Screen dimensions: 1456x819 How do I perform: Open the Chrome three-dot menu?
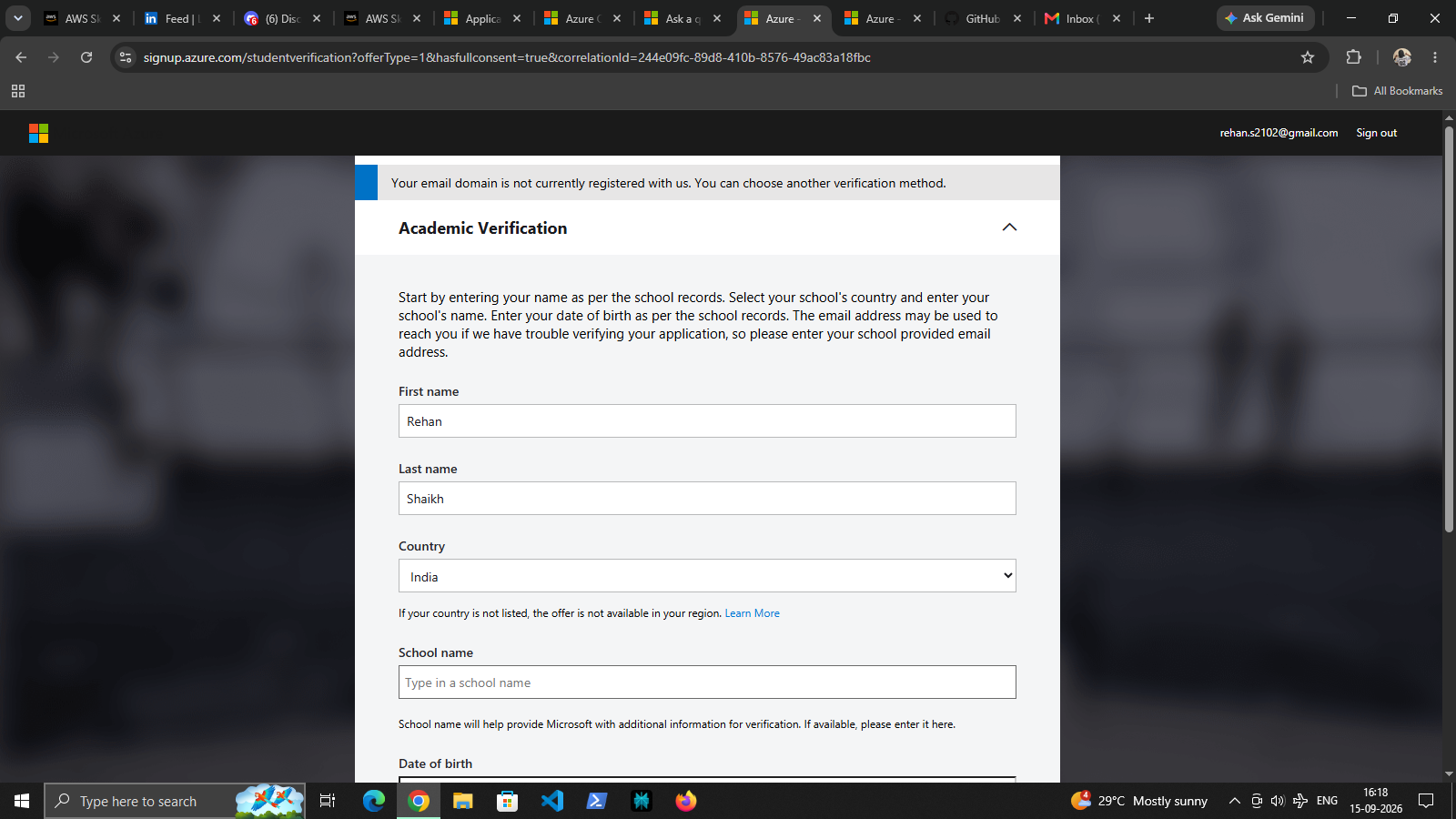tap(1435, 57)
